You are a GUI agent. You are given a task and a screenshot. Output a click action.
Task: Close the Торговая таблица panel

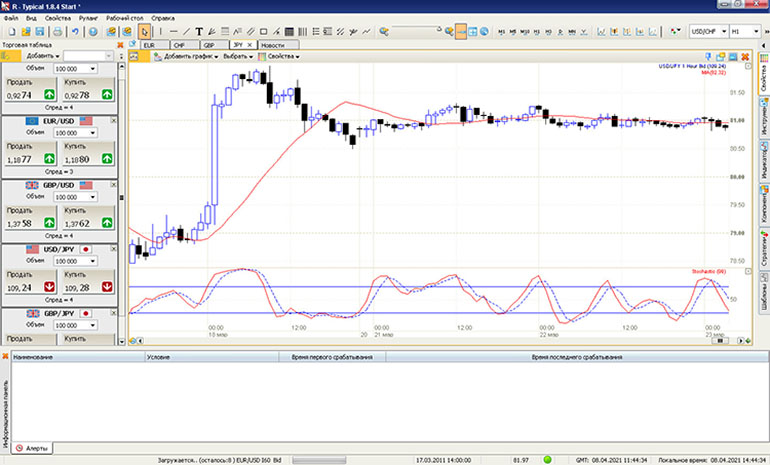point(120,45)
